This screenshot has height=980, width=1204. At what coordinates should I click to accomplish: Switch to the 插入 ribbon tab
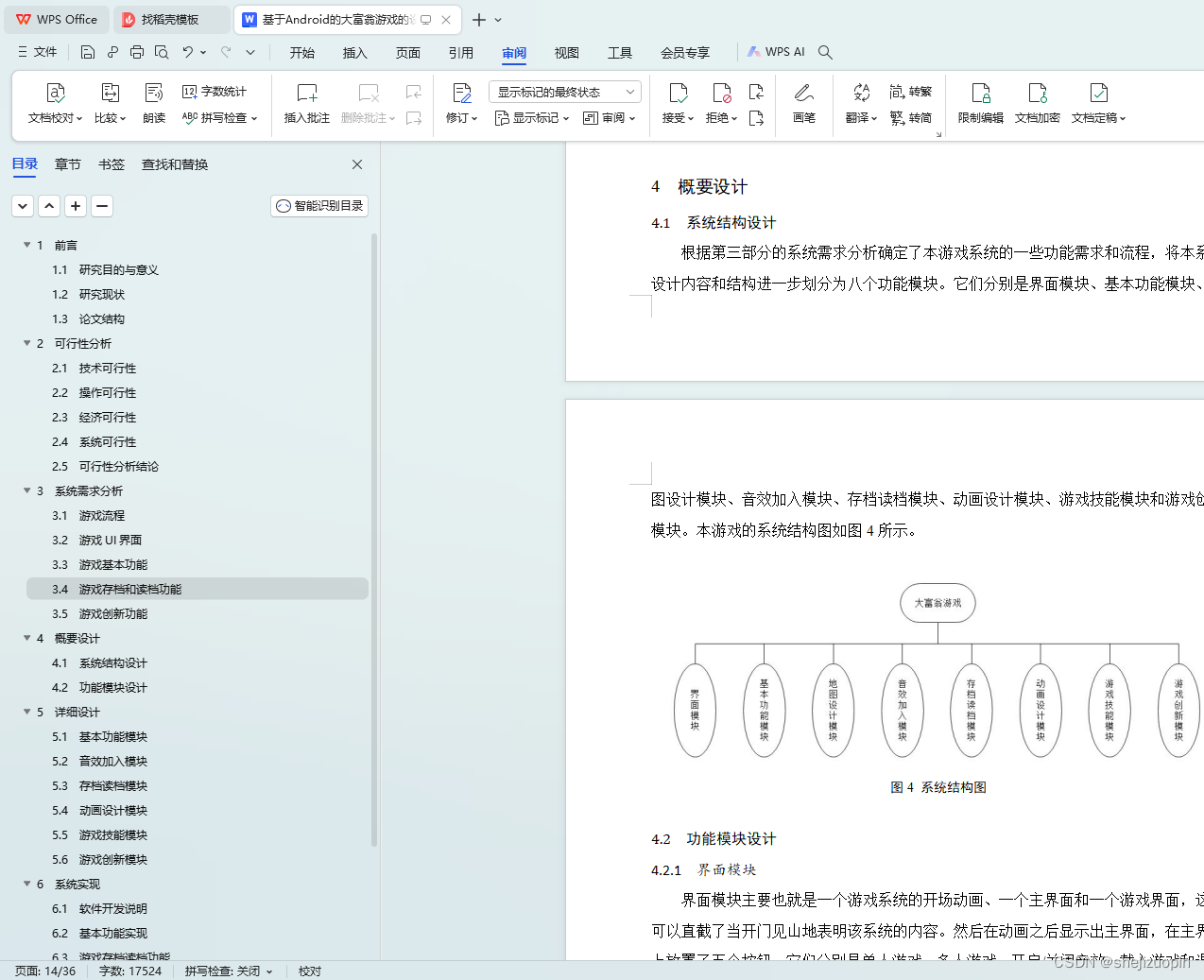click(x=355, y=53)
